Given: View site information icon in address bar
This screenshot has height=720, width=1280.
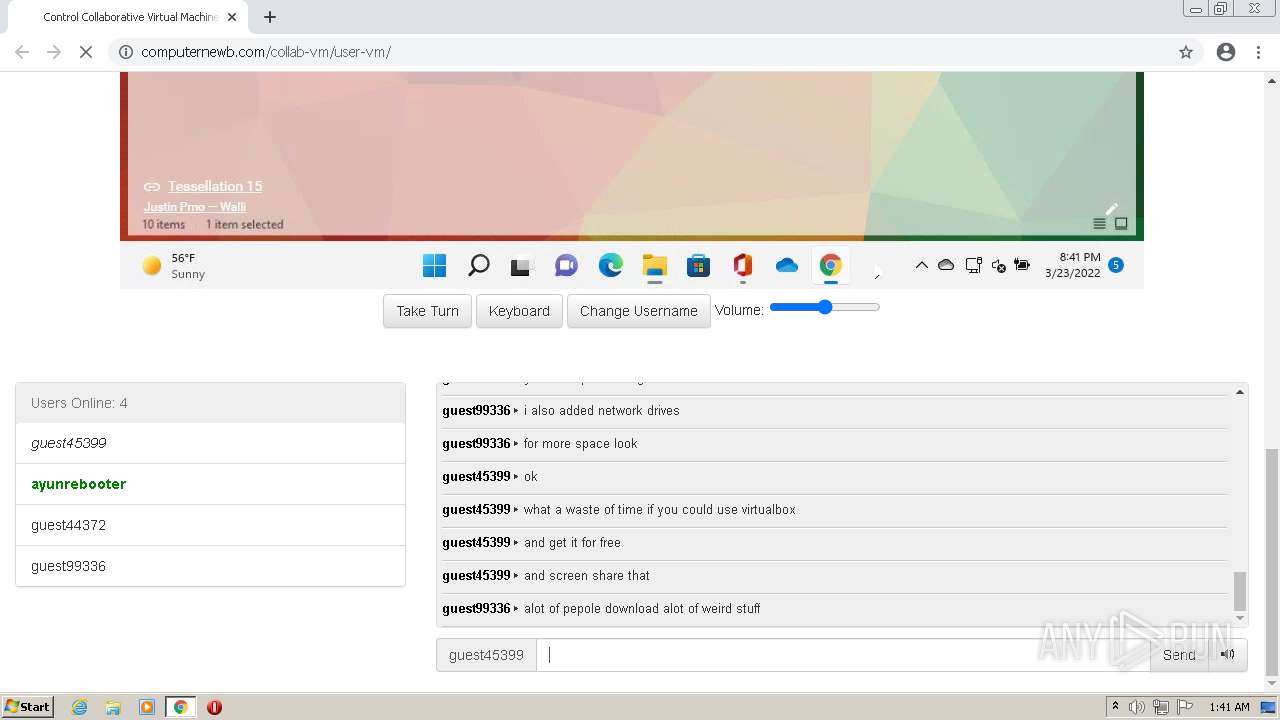Looking at the screenshot, I should 126,52.
